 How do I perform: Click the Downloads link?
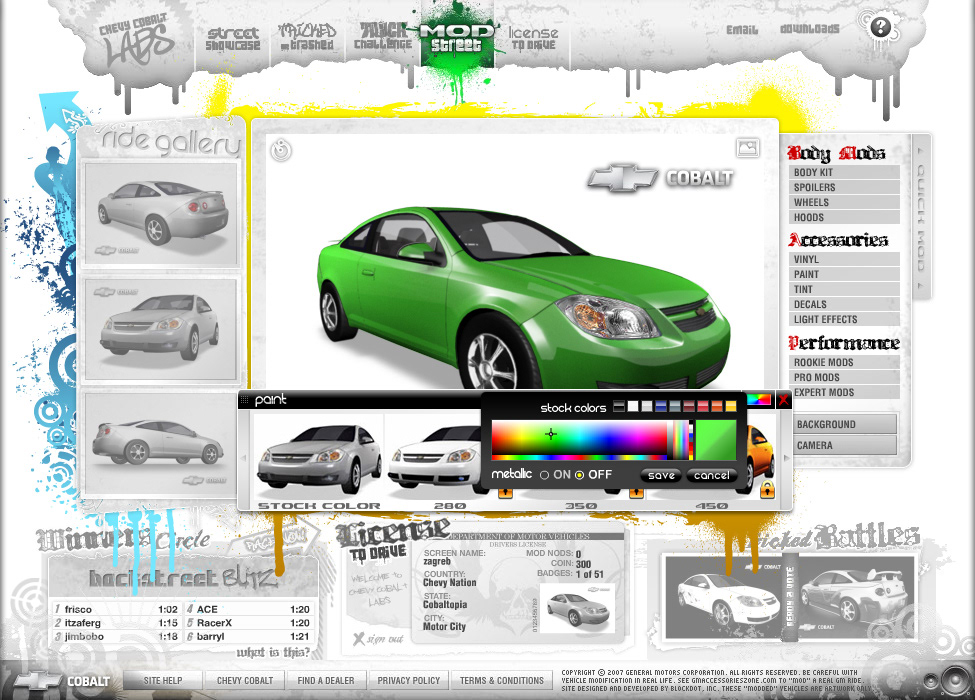[x=810, y=29]
